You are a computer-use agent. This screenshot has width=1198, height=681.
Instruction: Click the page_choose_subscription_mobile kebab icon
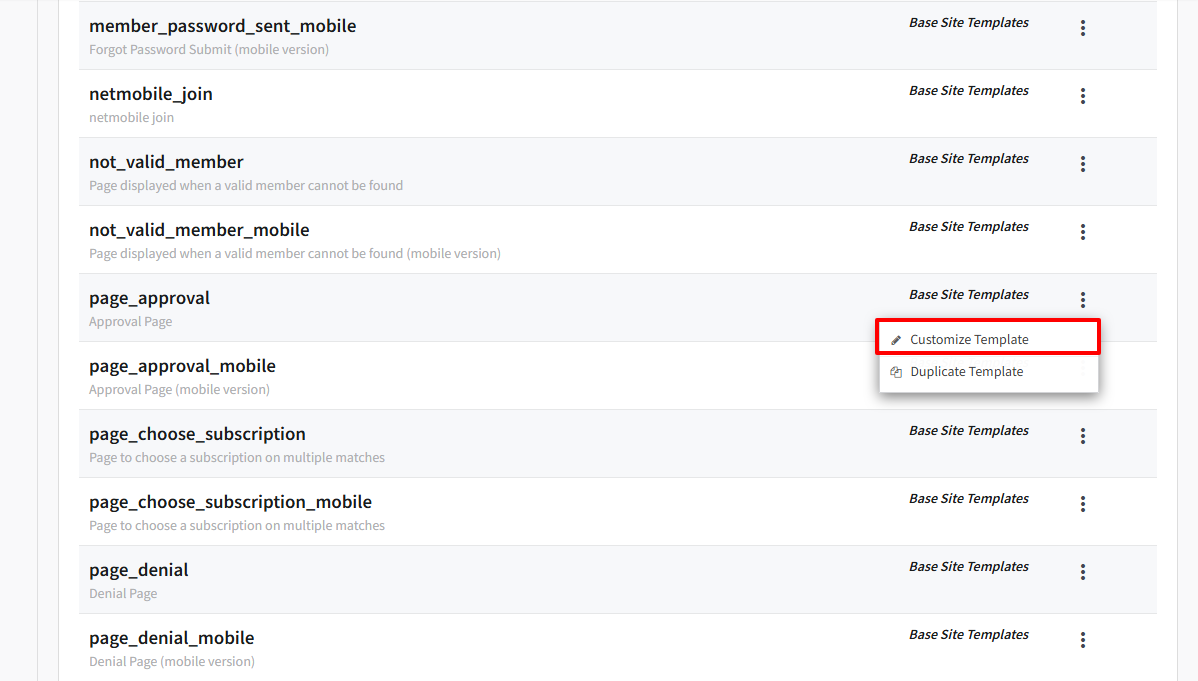(1082, 504)
